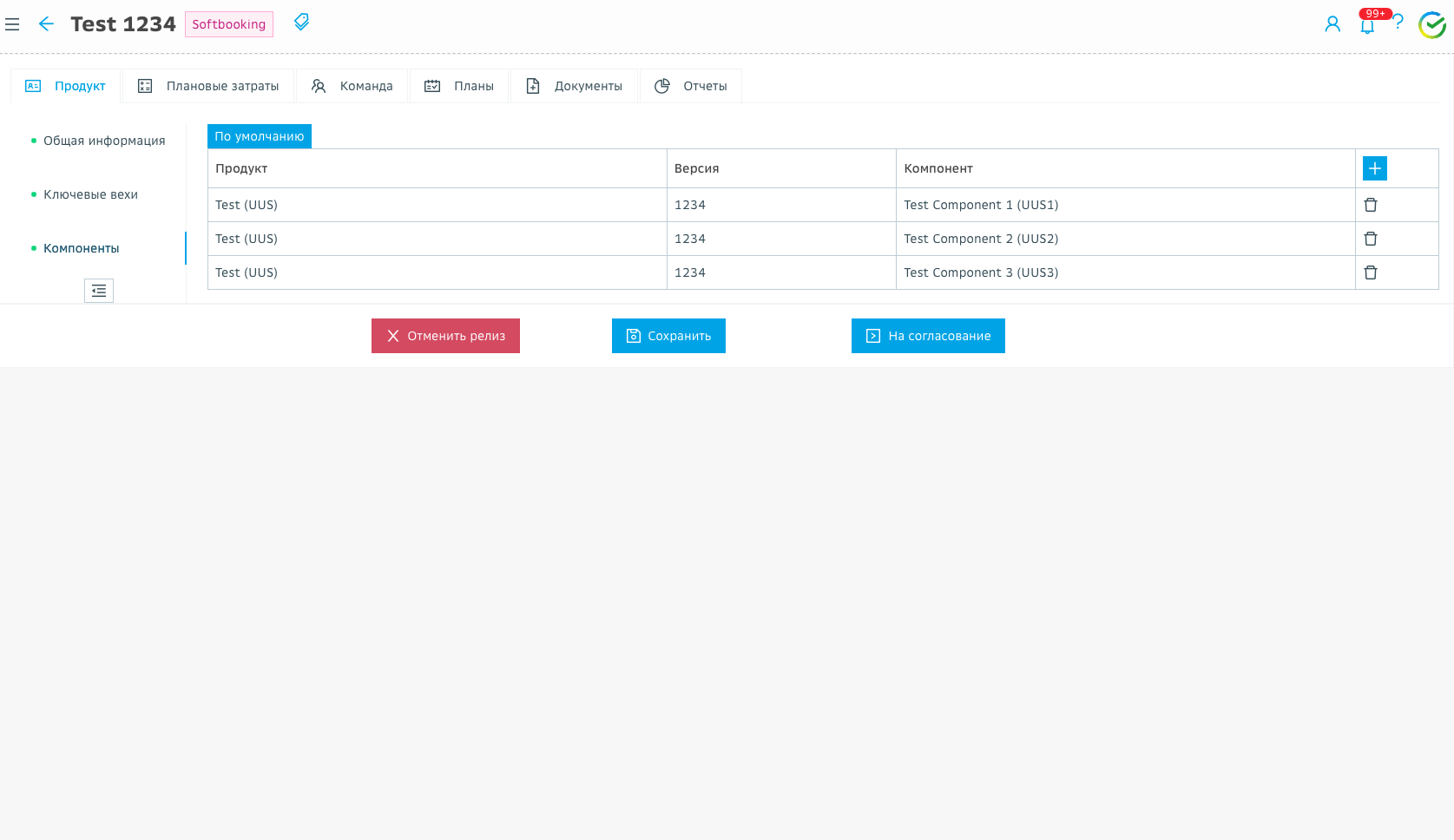Open notifications bell with 99+ badge
1454x840 pixels.
1367,25
